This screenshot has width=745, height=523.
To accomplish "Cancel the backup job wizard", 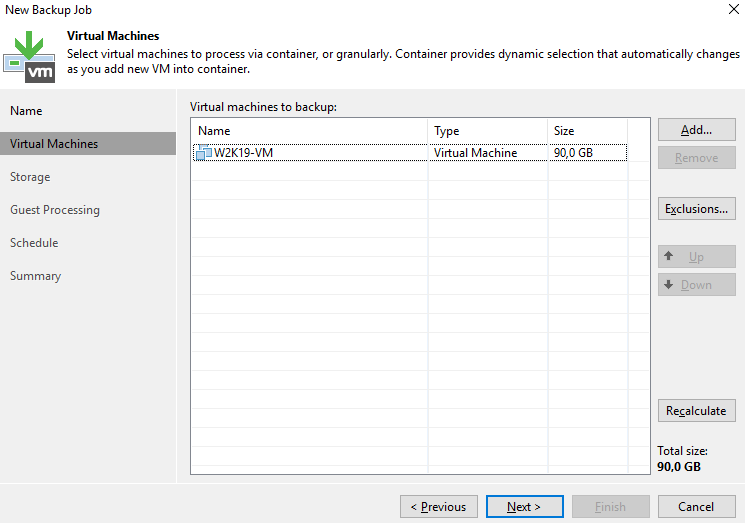I will click(x=697, y=507).
